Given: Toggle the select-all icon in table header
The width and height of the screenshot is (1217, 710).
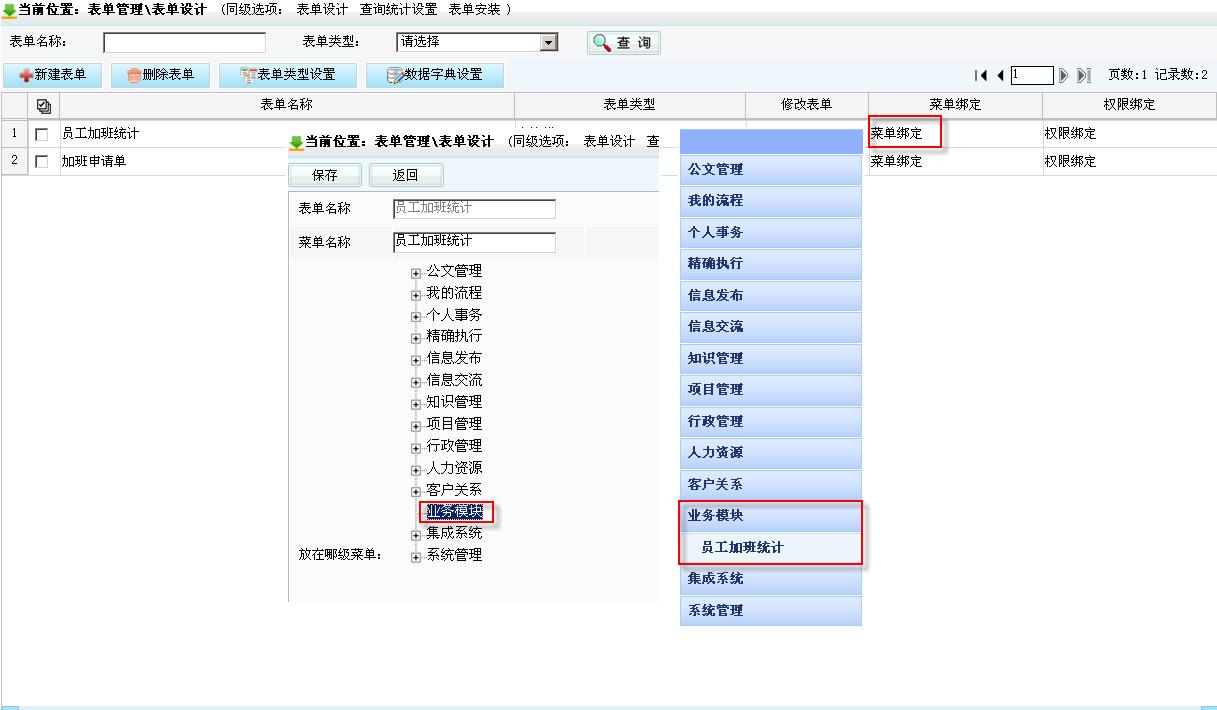Looking at the screenshot, I should [43, 105].
